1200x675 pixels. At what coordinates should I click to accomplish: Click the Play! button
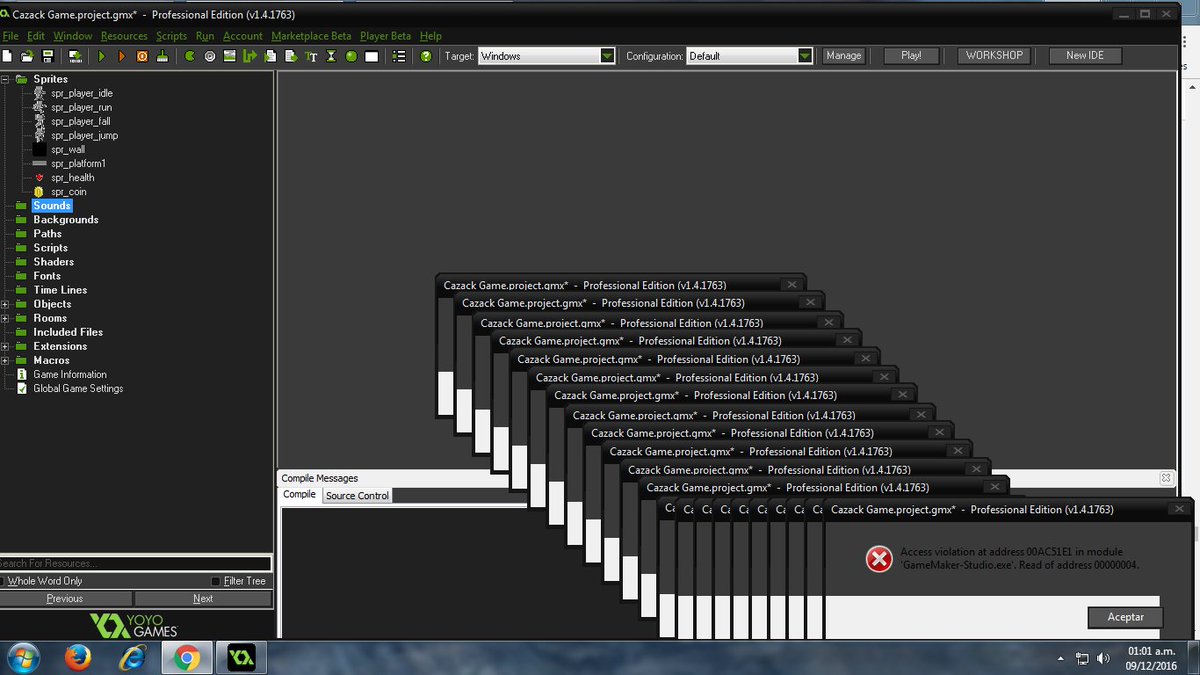pos(911,56)
